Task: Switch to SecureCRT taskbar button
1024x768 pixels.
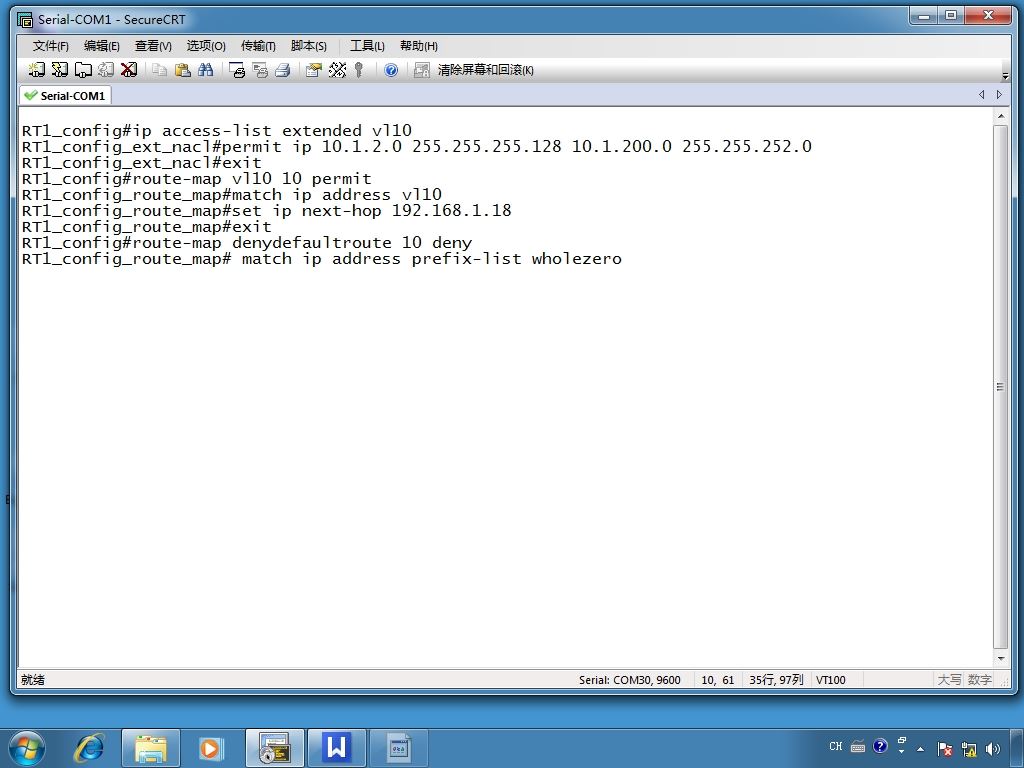Action: pyautogui.click(x=274, y=748)
